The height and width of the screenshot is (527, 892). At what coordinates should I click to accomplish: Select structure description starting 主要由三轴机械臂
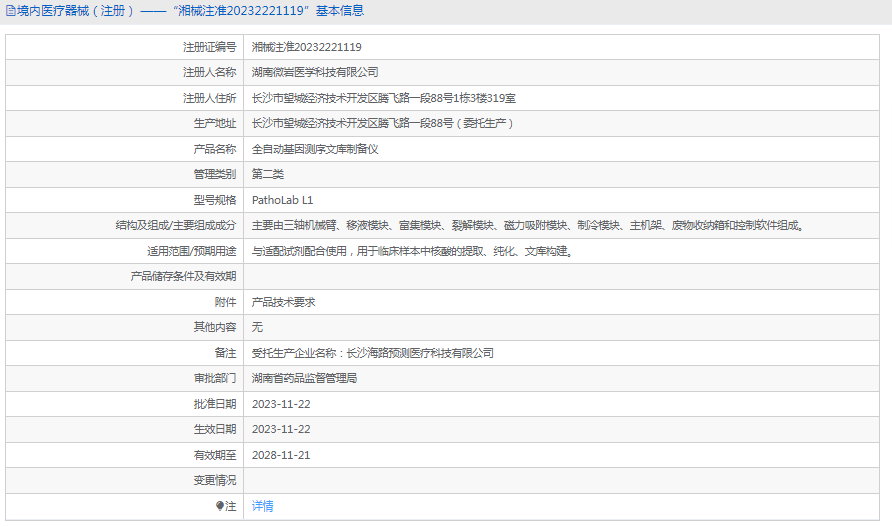coord(528,225)
